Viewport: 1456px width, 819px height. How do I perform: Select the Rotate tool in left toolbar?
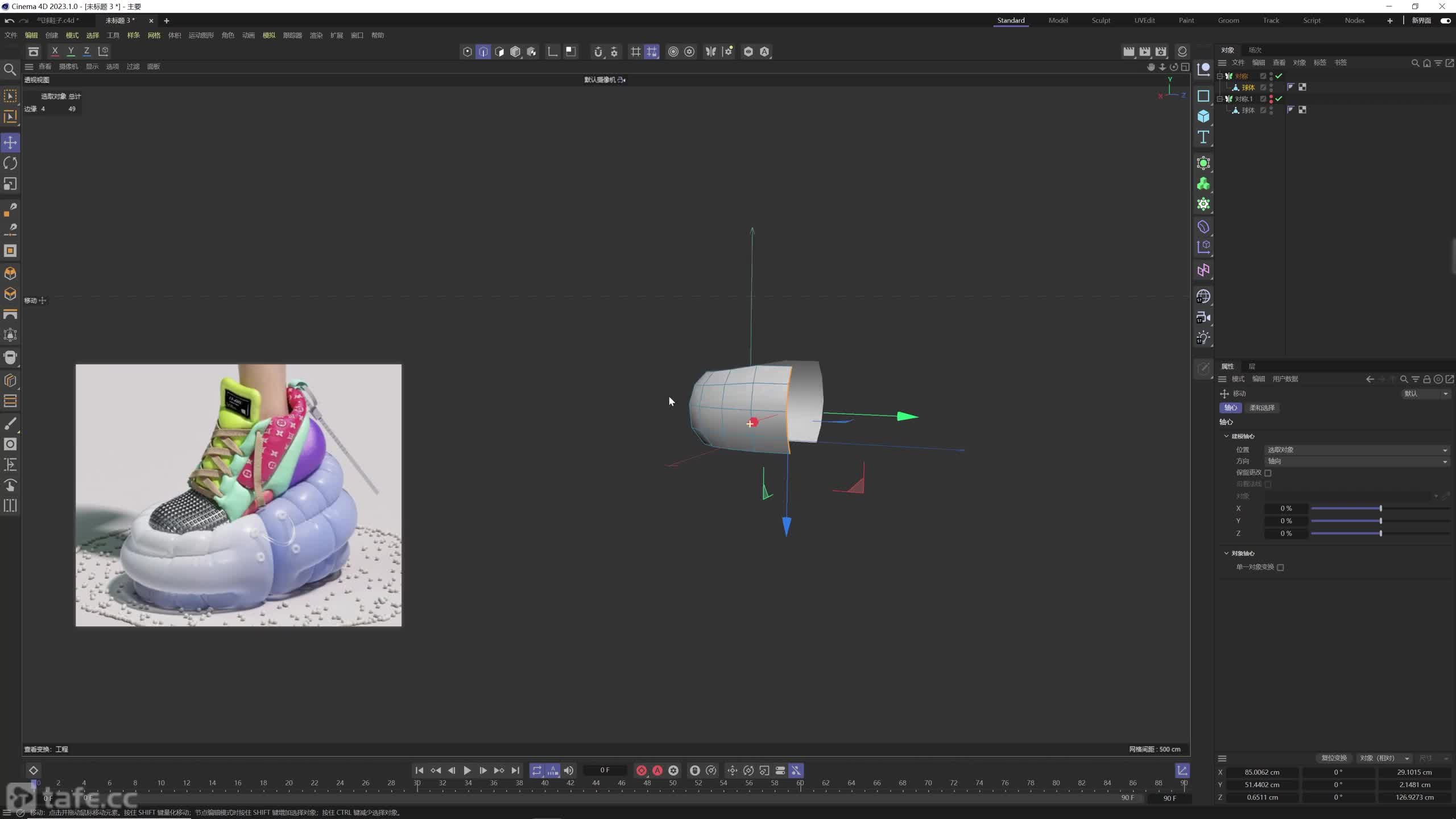[10, 163]
